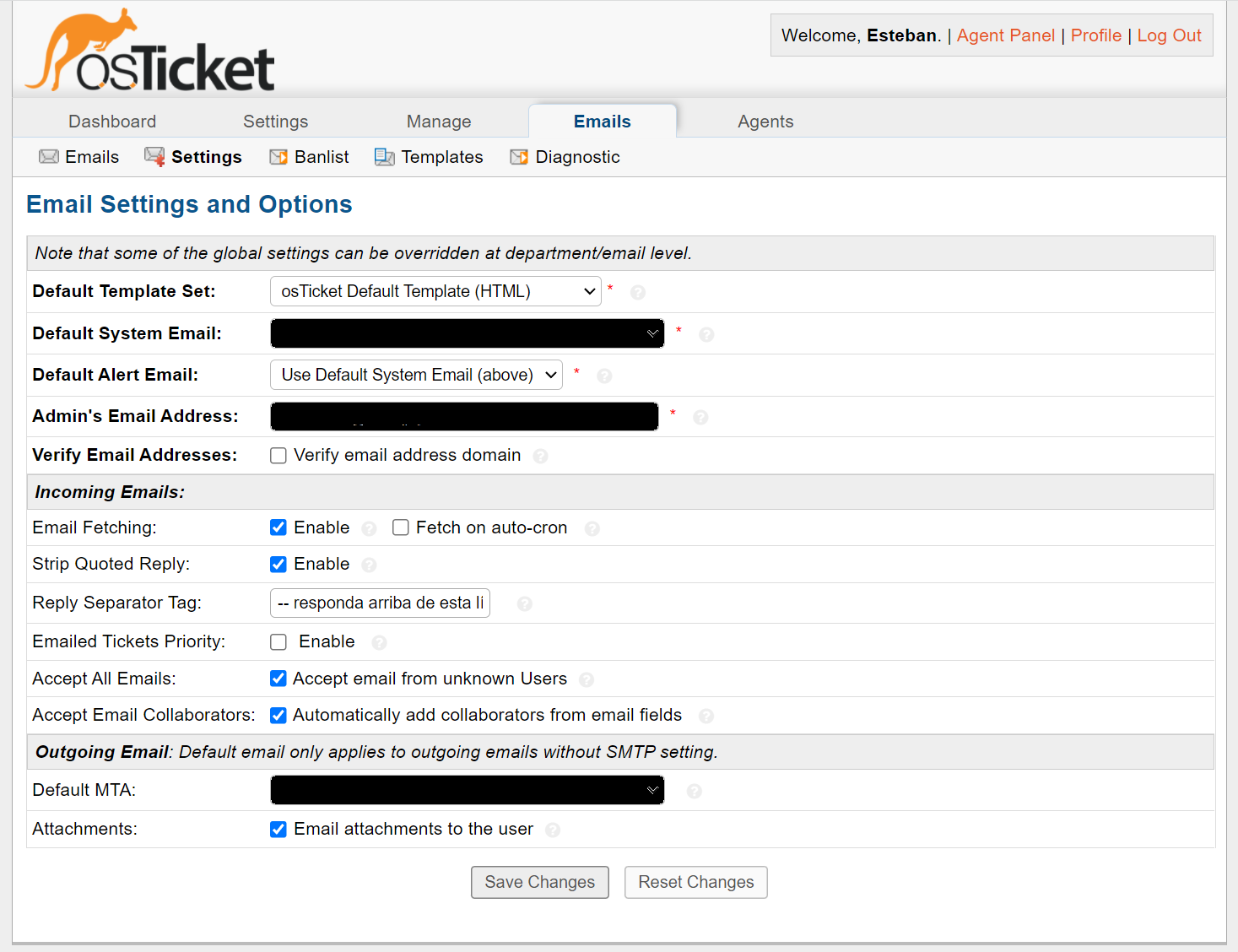This screenshot has height=952, width=1238.
Task: Click help icon next to Reply Separator Tag
Action: click(x=524, y=603)
